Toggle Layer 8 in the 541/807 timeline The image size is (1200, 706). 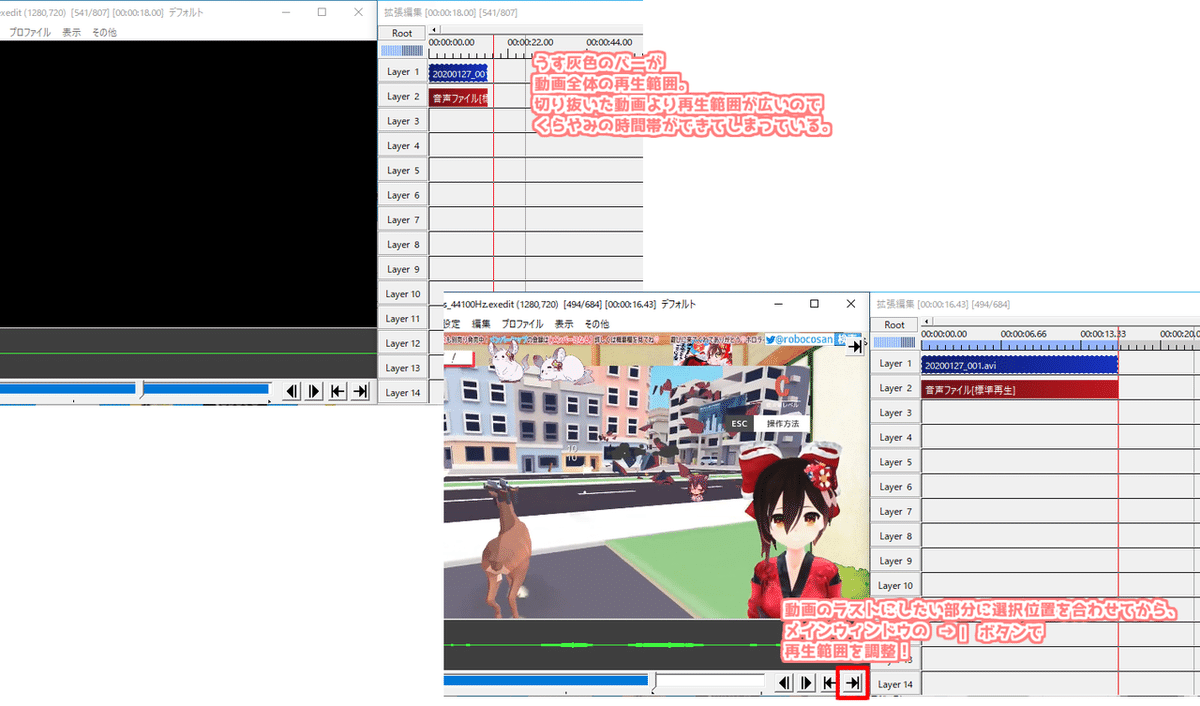(402, 245)
